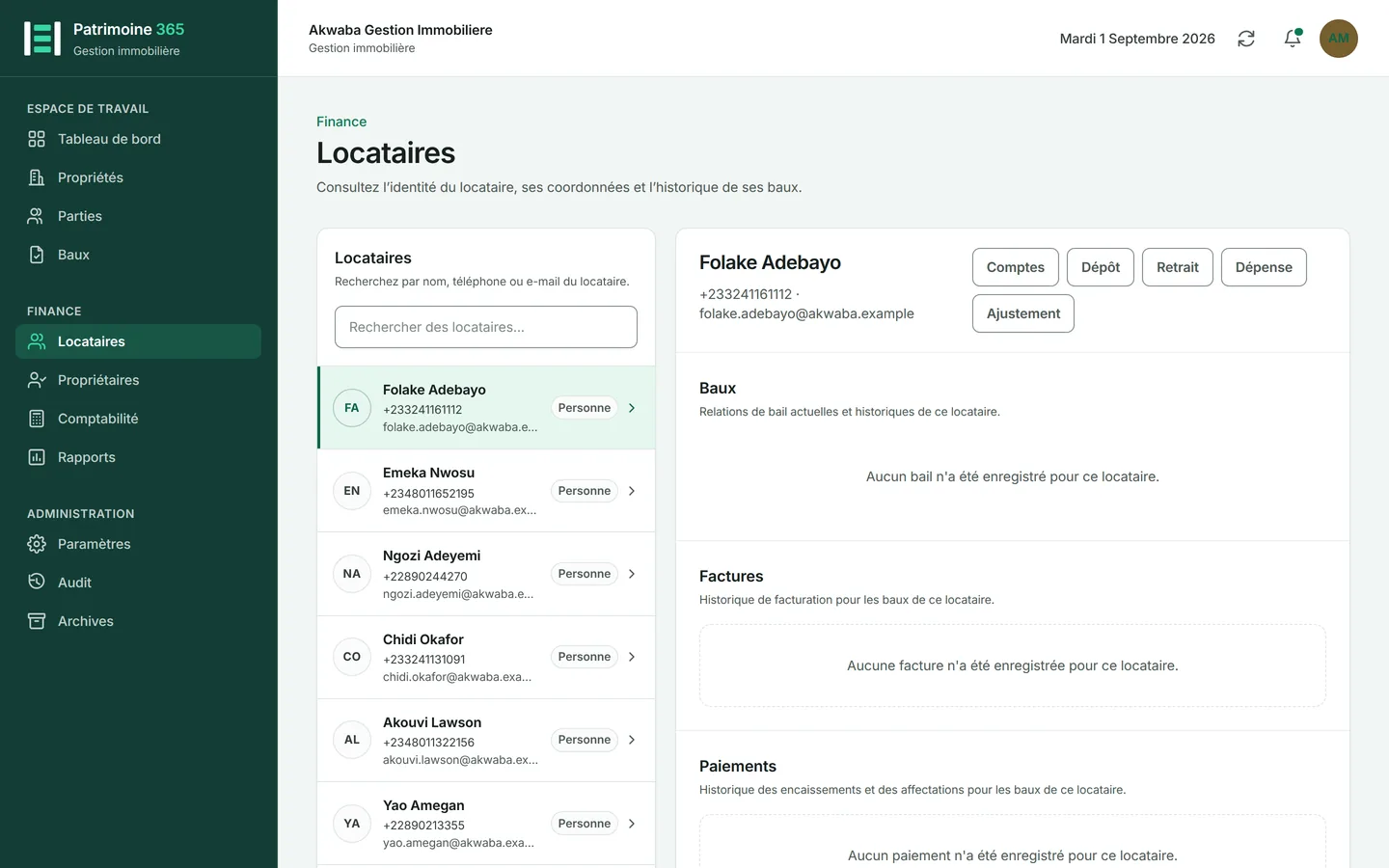This screenshot has width=1389, height=868.
Task: Click the YA avatar for Yao Amegan
Action: [x=352, y=824]
